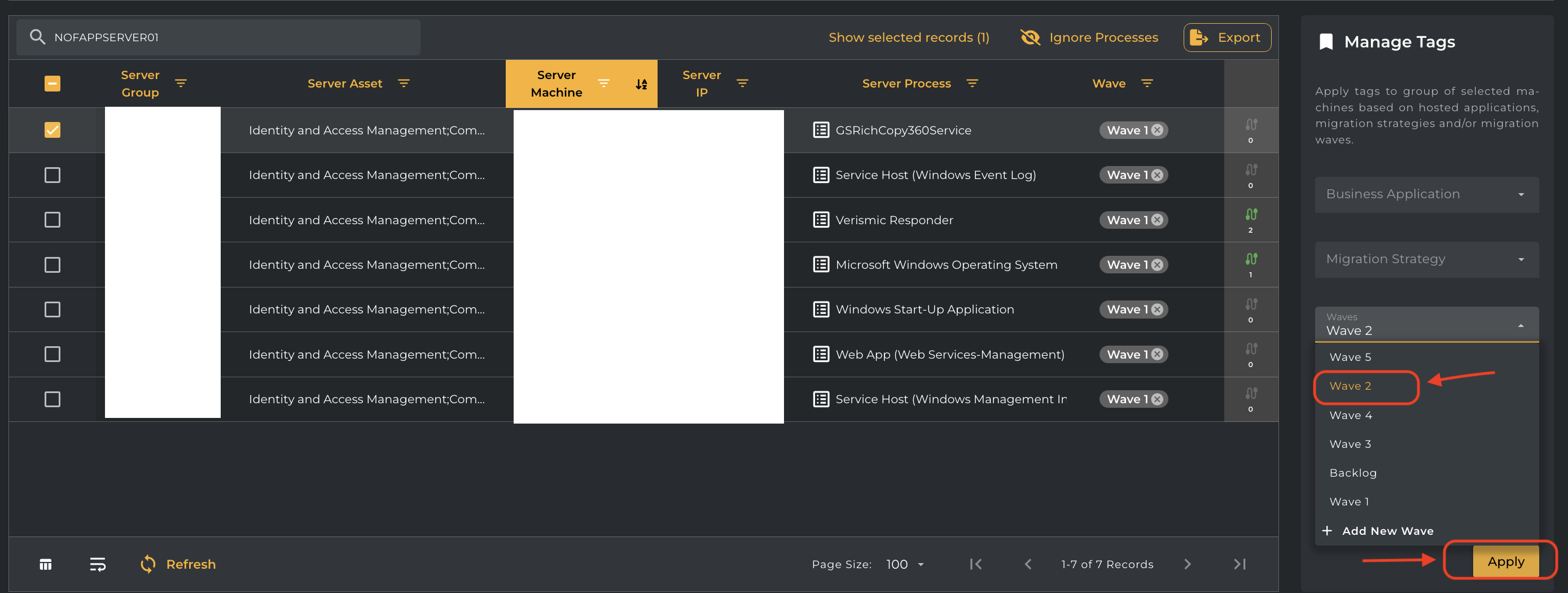Toggle text wrap icon in footer

[98, 564]
